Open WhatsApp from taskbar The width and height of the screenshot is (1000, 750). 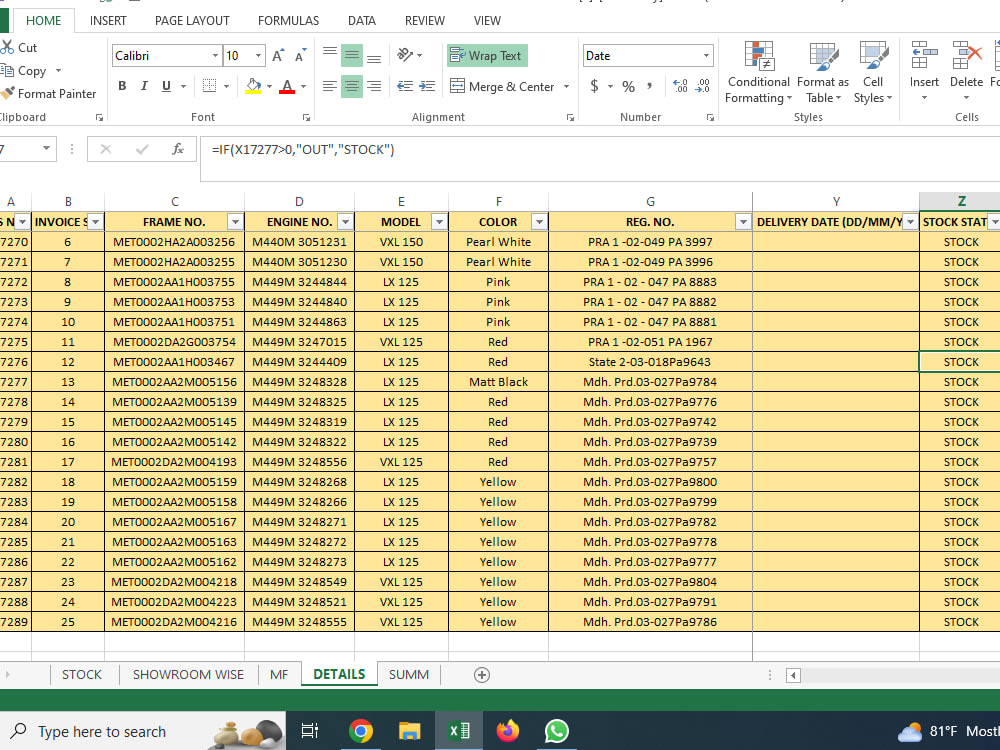click(x=556, y=731)
